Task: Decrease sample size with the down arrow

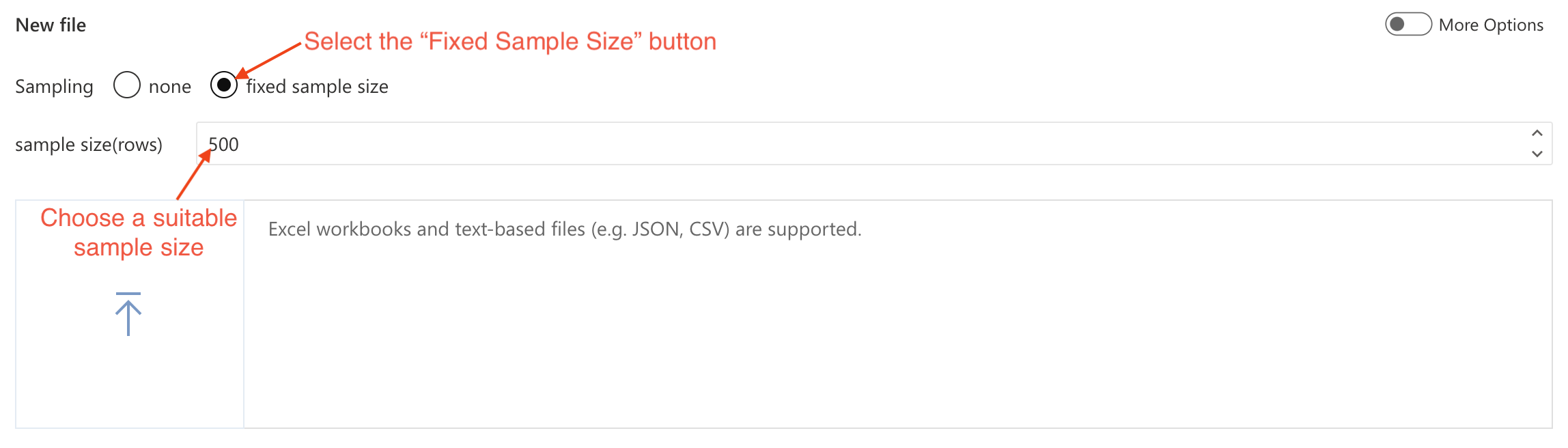Action: [1537, 154]
